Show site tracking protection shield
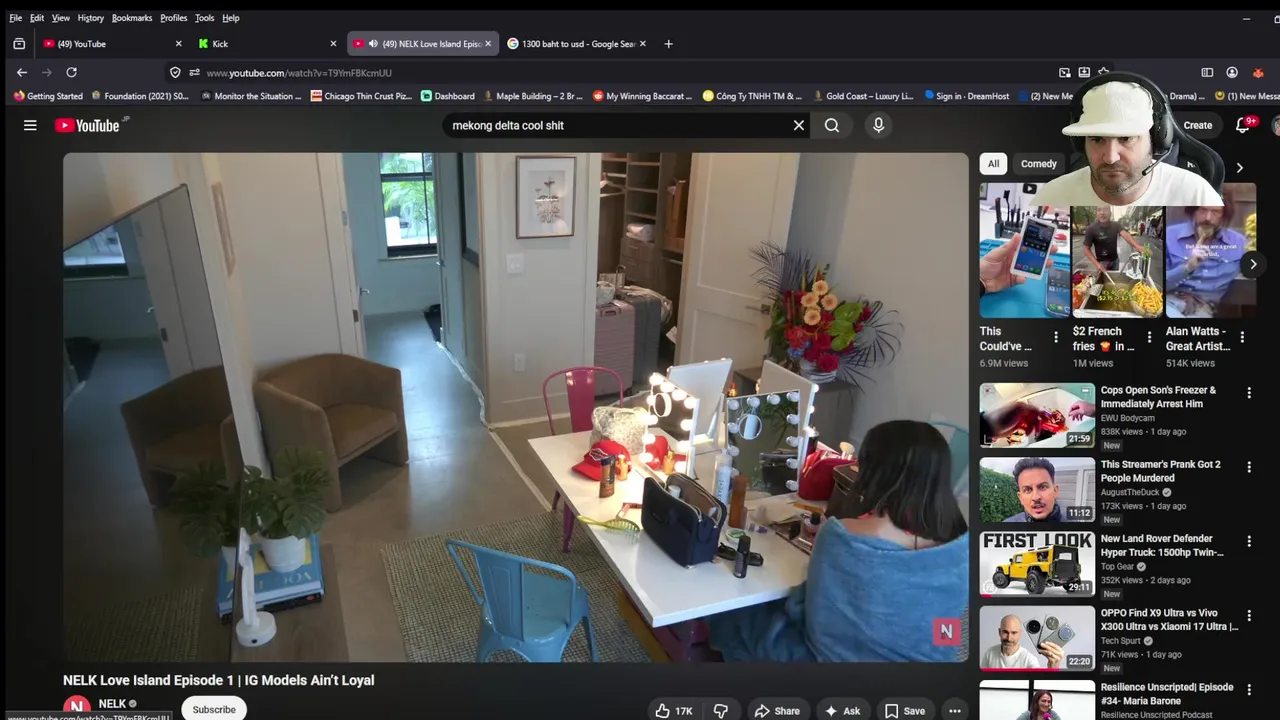This screenshot has height=720, width=1280. click(x=176, y=72)
